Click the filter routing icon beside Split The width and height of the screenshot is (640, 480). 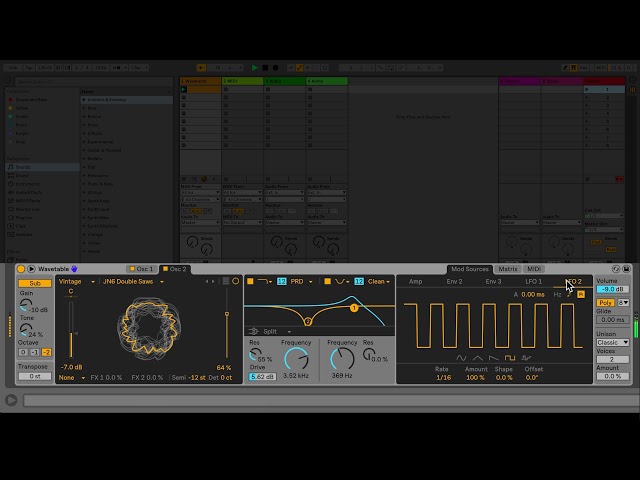click(253, 331)
